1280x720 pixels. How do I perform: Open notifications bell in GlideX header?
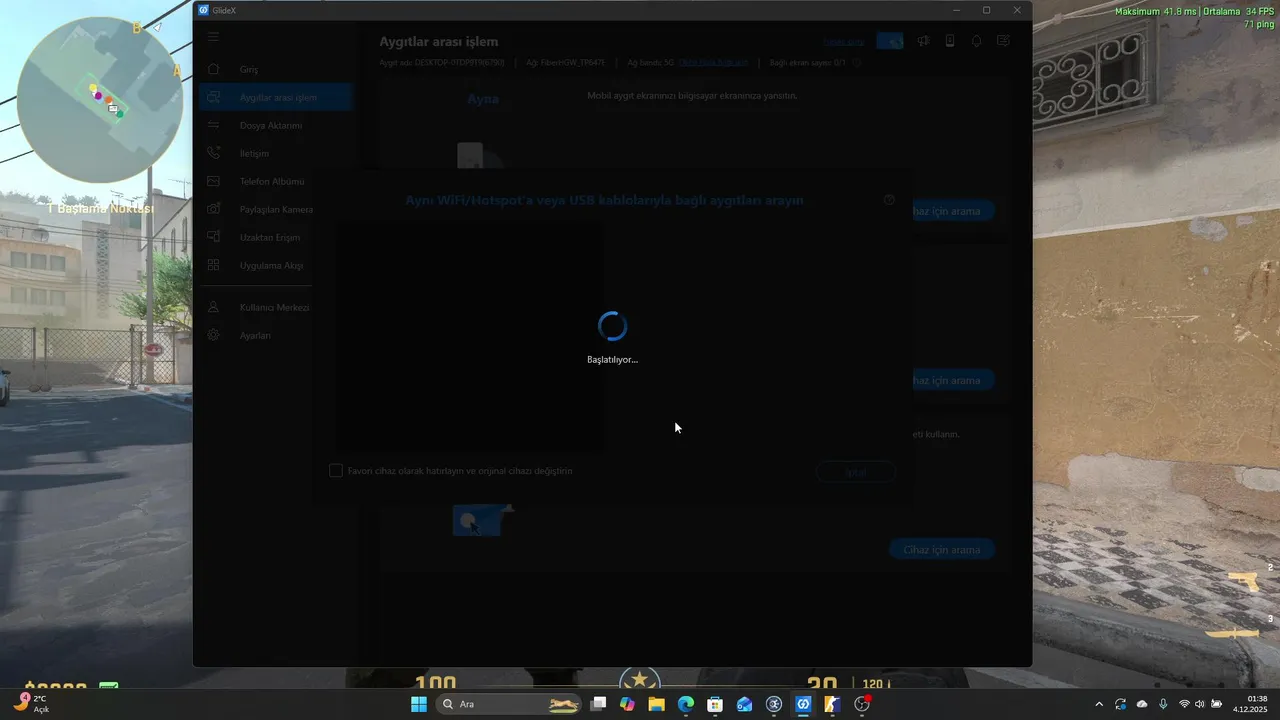[x=976, y=41]
